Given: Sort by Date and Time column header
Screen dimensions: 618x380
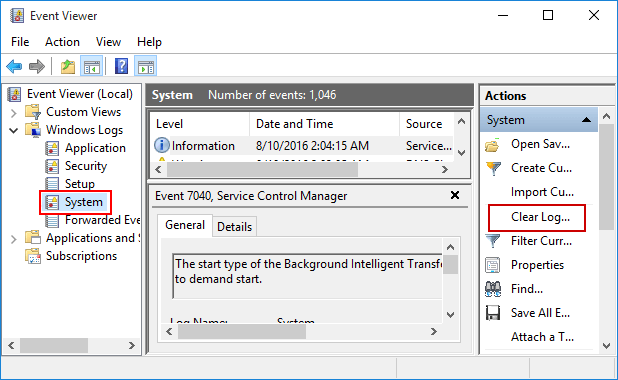Looking at the screenshot, I should tap(325, 124).
